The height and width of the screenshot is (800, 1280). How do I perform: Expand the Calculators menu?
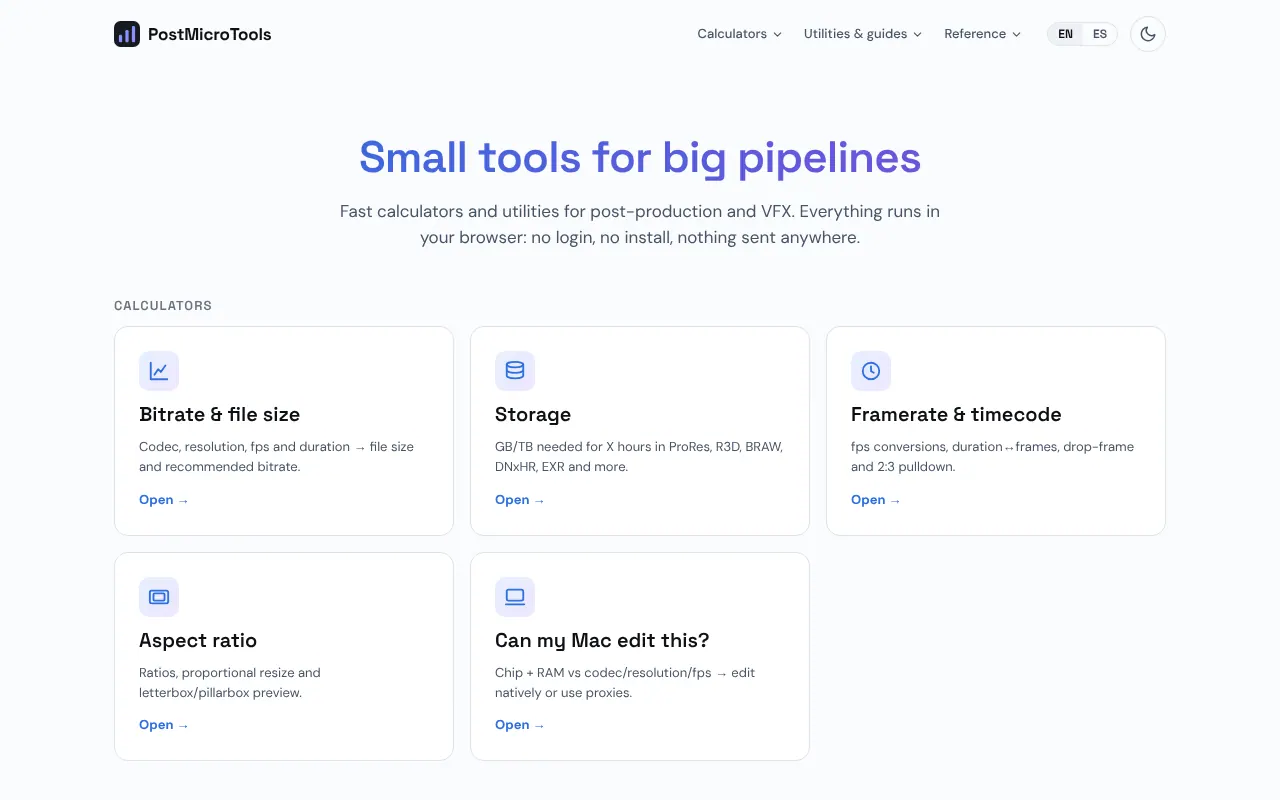(x=740, y=34)
